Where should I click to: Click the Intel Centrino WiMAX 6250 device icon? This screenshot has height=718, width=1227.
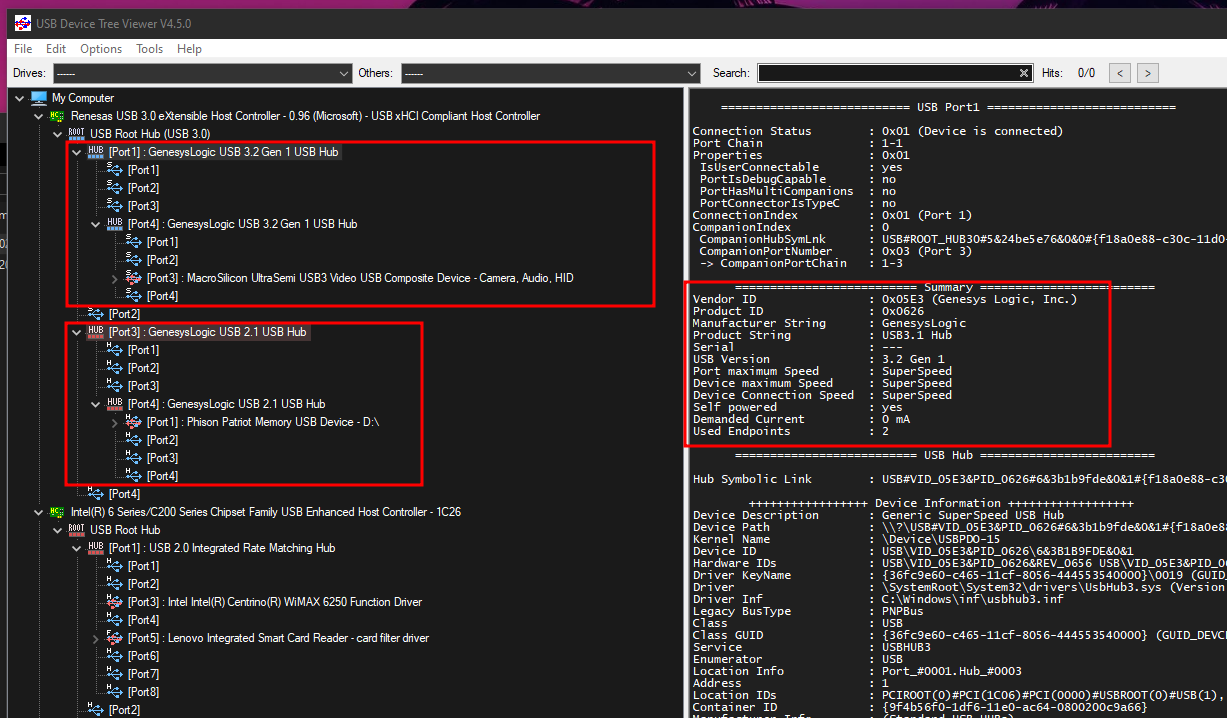pos(115,602)
